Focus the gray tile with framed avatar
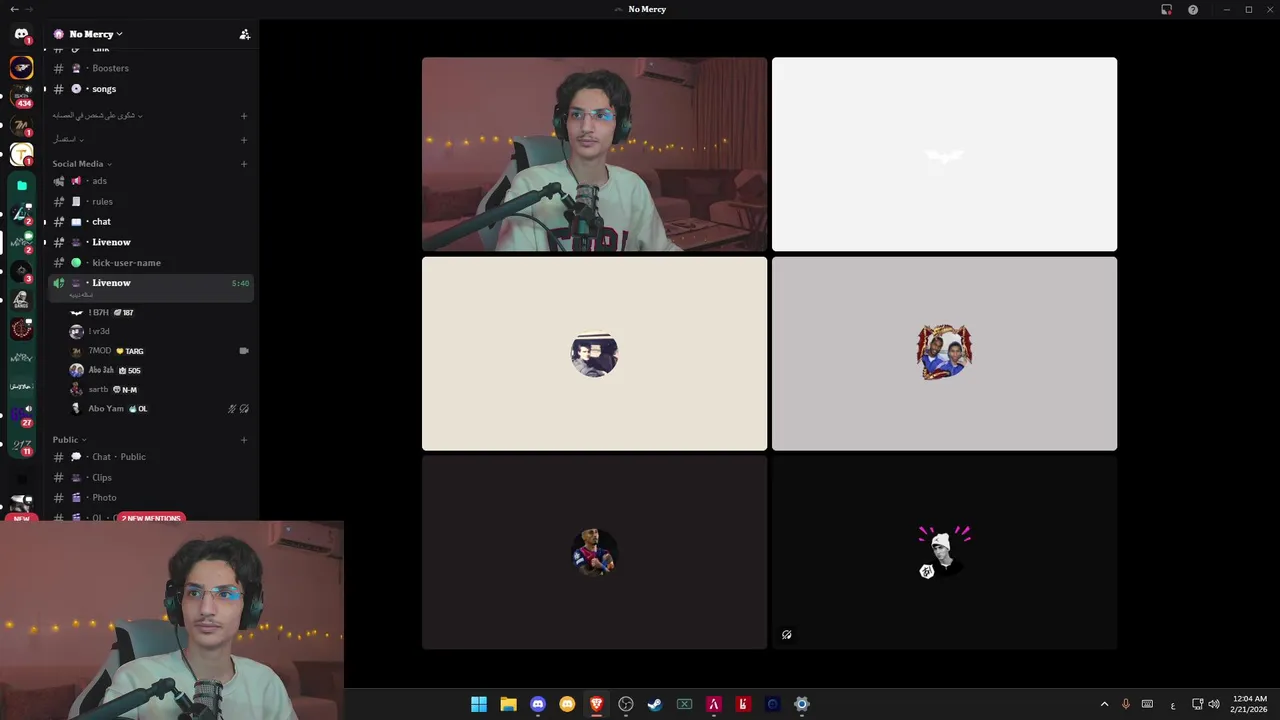The height and width of the screenshot is (720, 1280). pos(944,353)
